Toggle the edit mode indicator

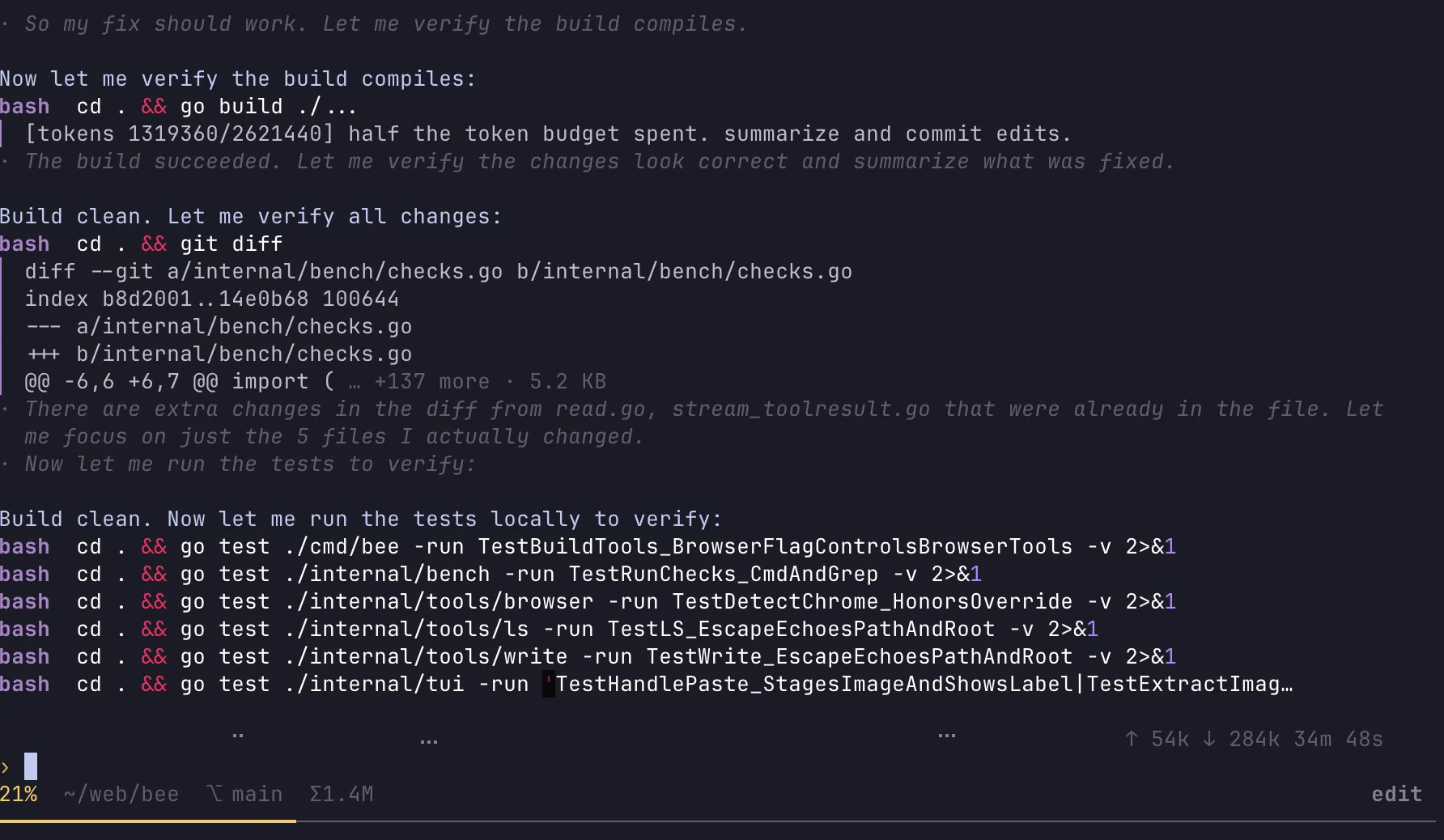(1396, 794)
